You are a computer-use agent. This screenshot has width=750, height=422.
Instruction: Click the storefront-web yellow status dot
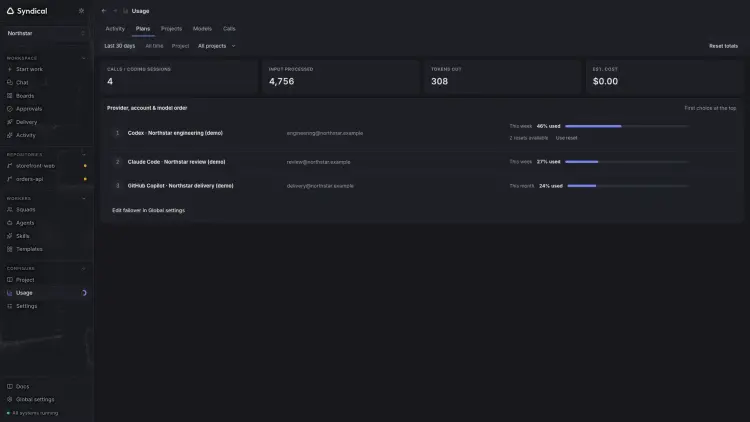click(x=85, y=166)
